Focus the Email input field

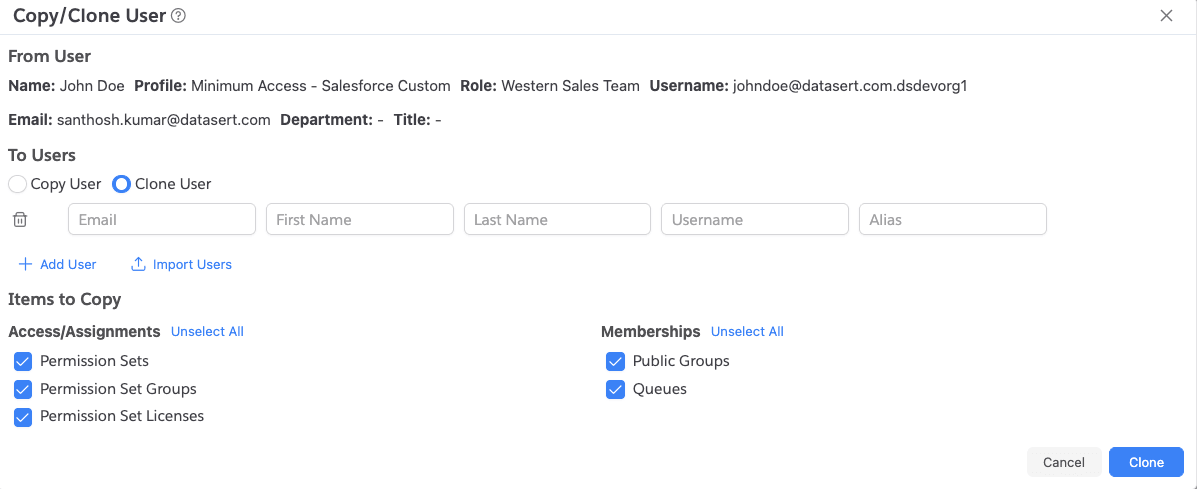click(162, 219)
